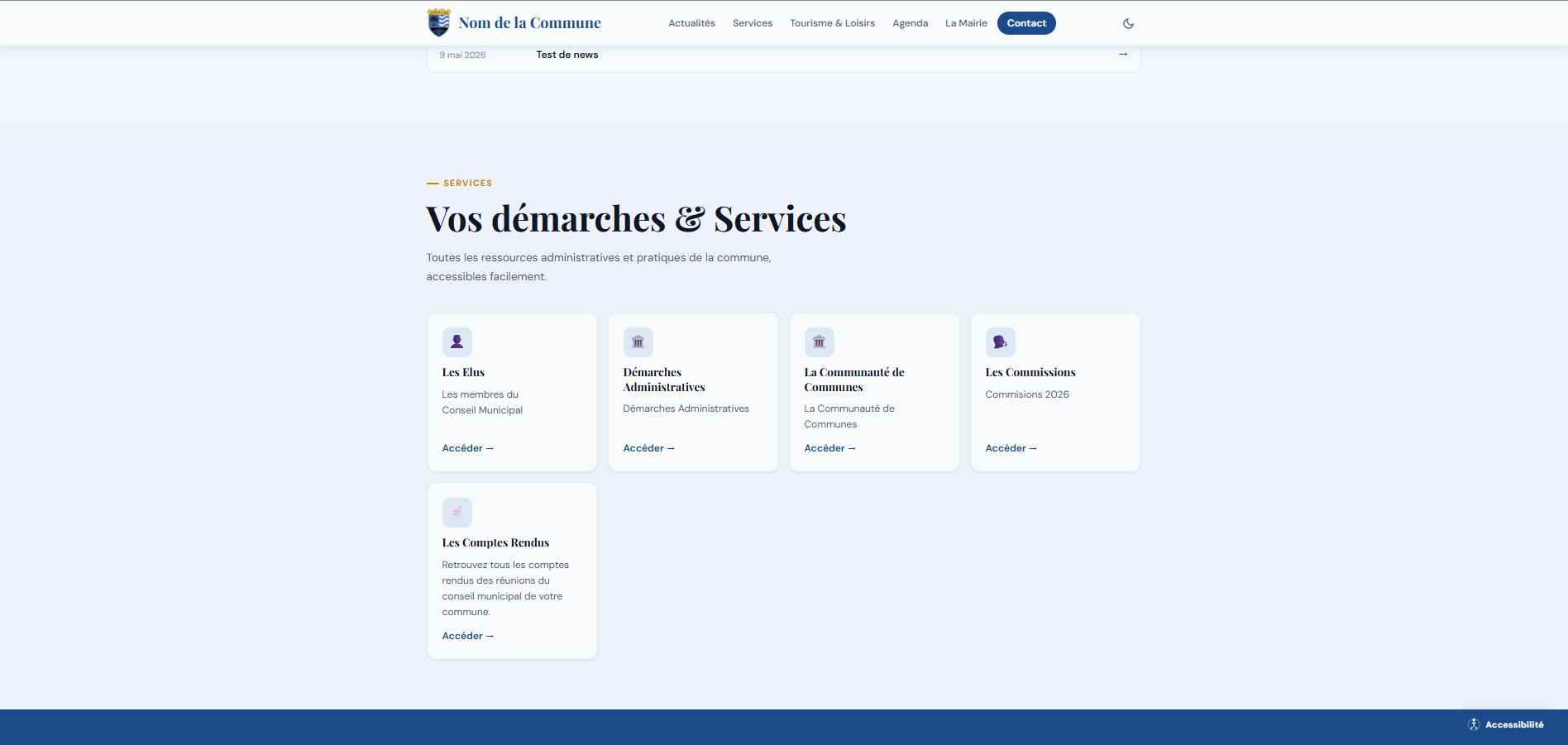Screen dimensions: 1568x745
Task: Click the Toutes les ressources administratives paragraph
Action: coord(599,267)
